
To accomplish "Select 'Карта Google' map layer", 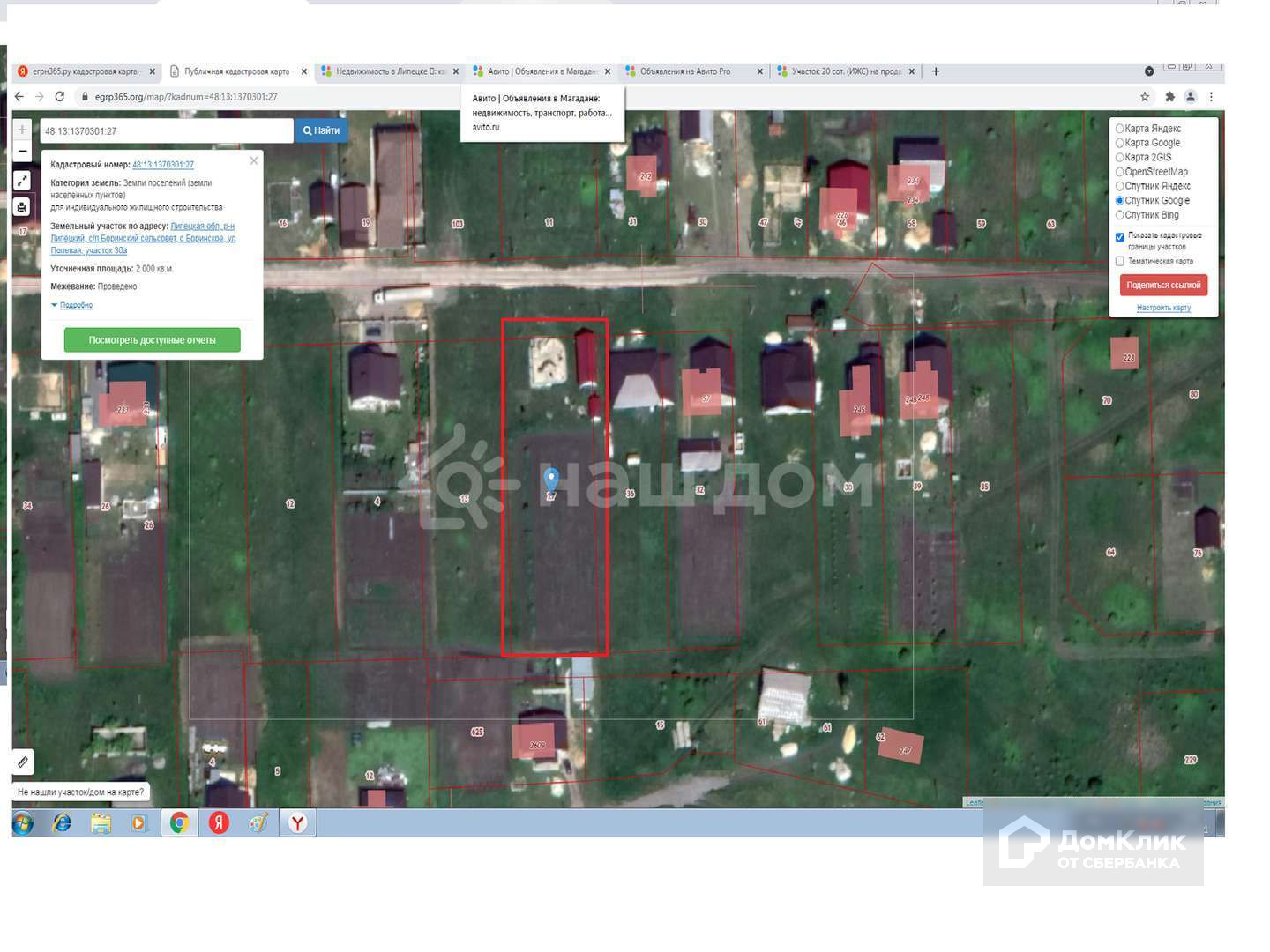I will 1120,143.
